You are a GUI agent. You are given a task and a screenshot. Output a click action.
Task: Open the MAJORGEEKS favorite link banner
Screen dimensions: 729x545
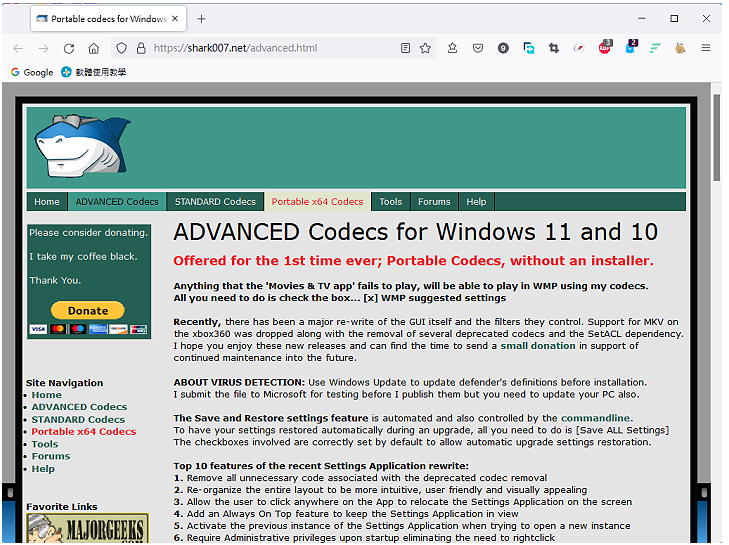point(88,528)
